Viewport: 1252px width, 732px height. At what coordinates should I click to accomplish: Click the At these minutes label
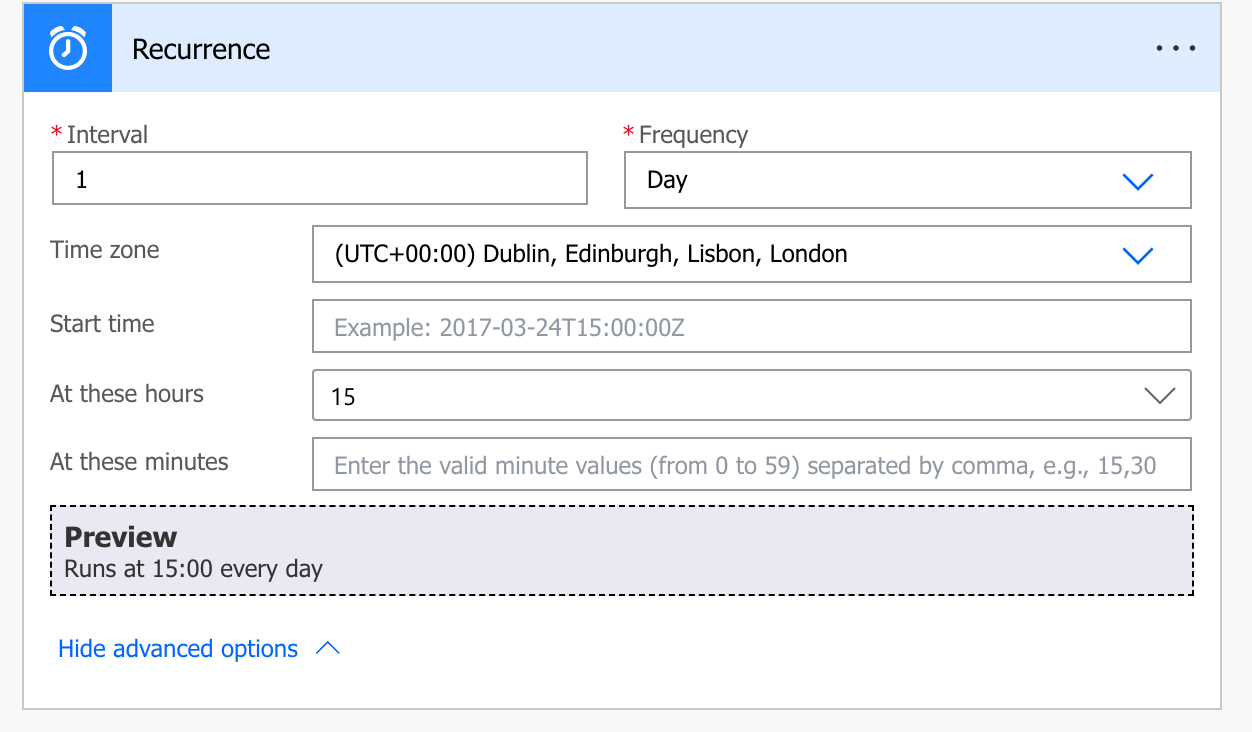tap(139, 462)
